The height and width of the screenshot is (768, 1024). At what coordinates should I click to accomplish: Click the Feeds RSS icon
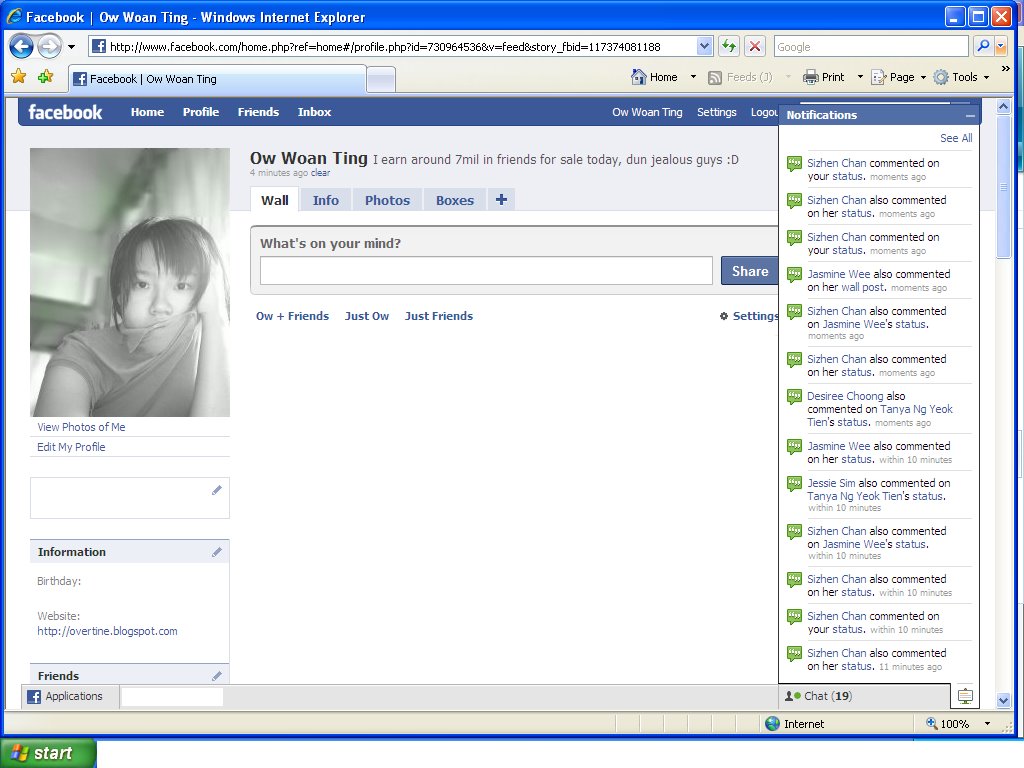715,77
